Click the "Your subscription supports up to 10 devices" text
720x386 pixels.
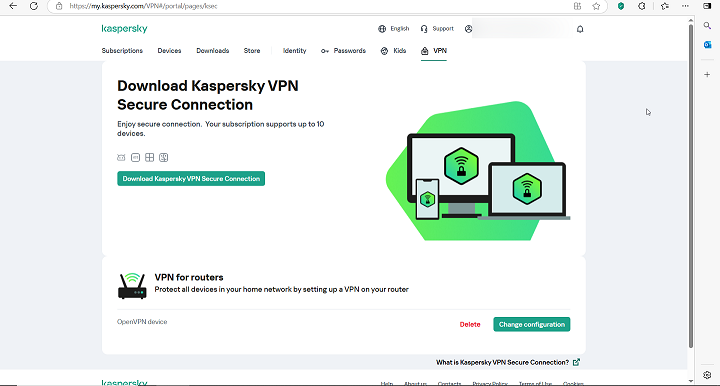tap(221, 129)
